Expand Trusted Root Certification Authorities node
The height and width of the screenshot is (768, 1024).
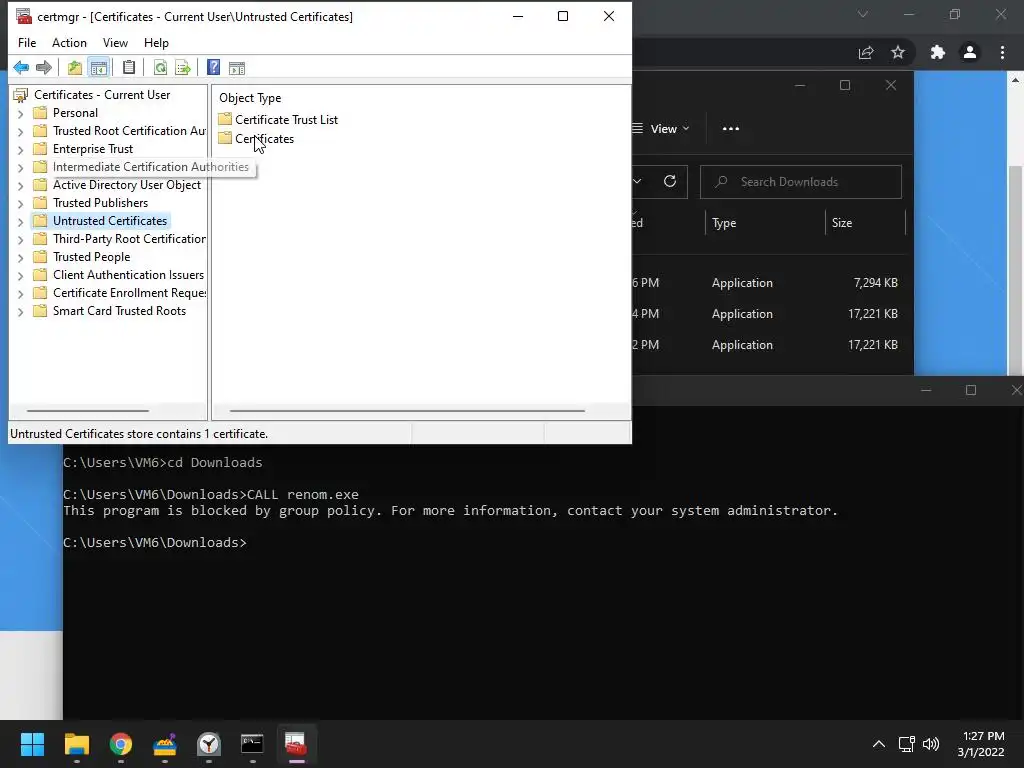[21, 131]
